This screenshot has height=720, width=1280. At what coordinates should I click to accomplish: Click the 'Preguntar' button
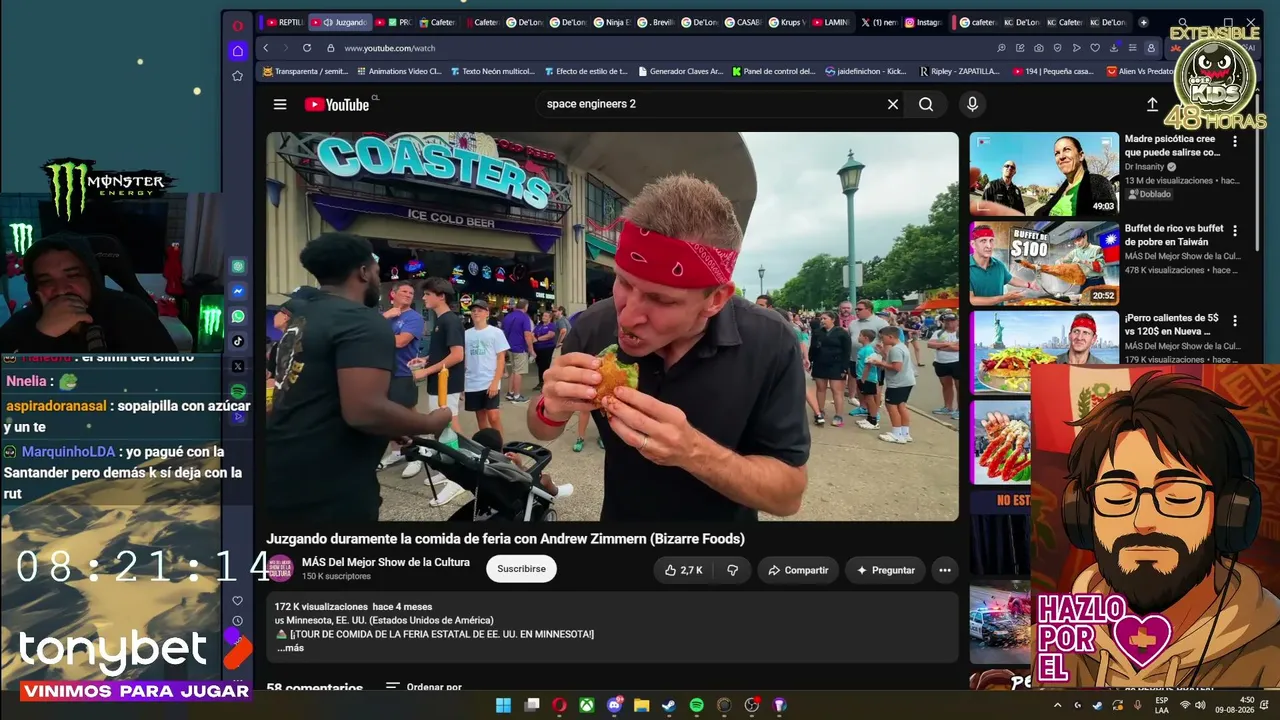[x=885, y=570]
